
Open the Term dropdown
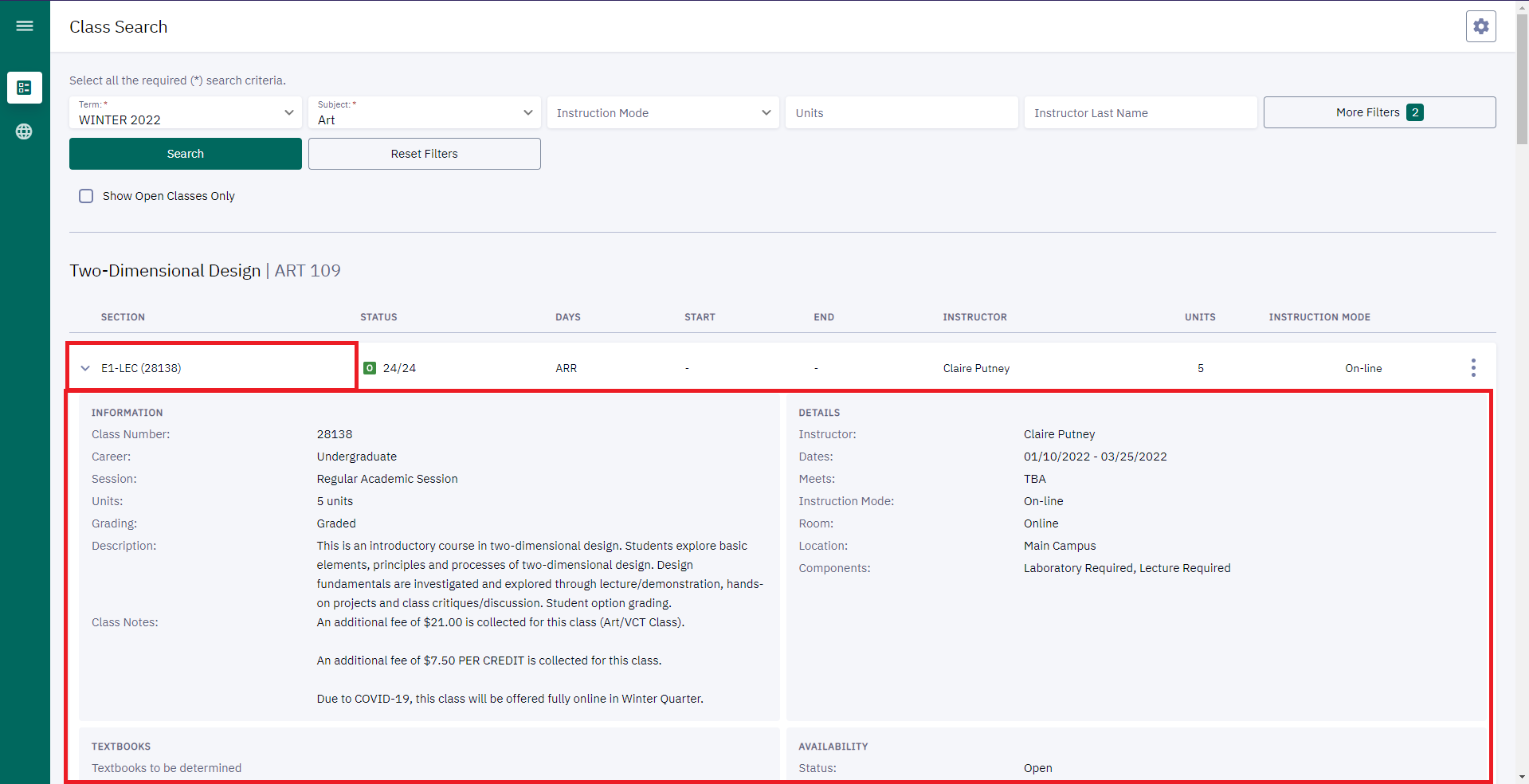pyautogui.click(x=185, y=112)
